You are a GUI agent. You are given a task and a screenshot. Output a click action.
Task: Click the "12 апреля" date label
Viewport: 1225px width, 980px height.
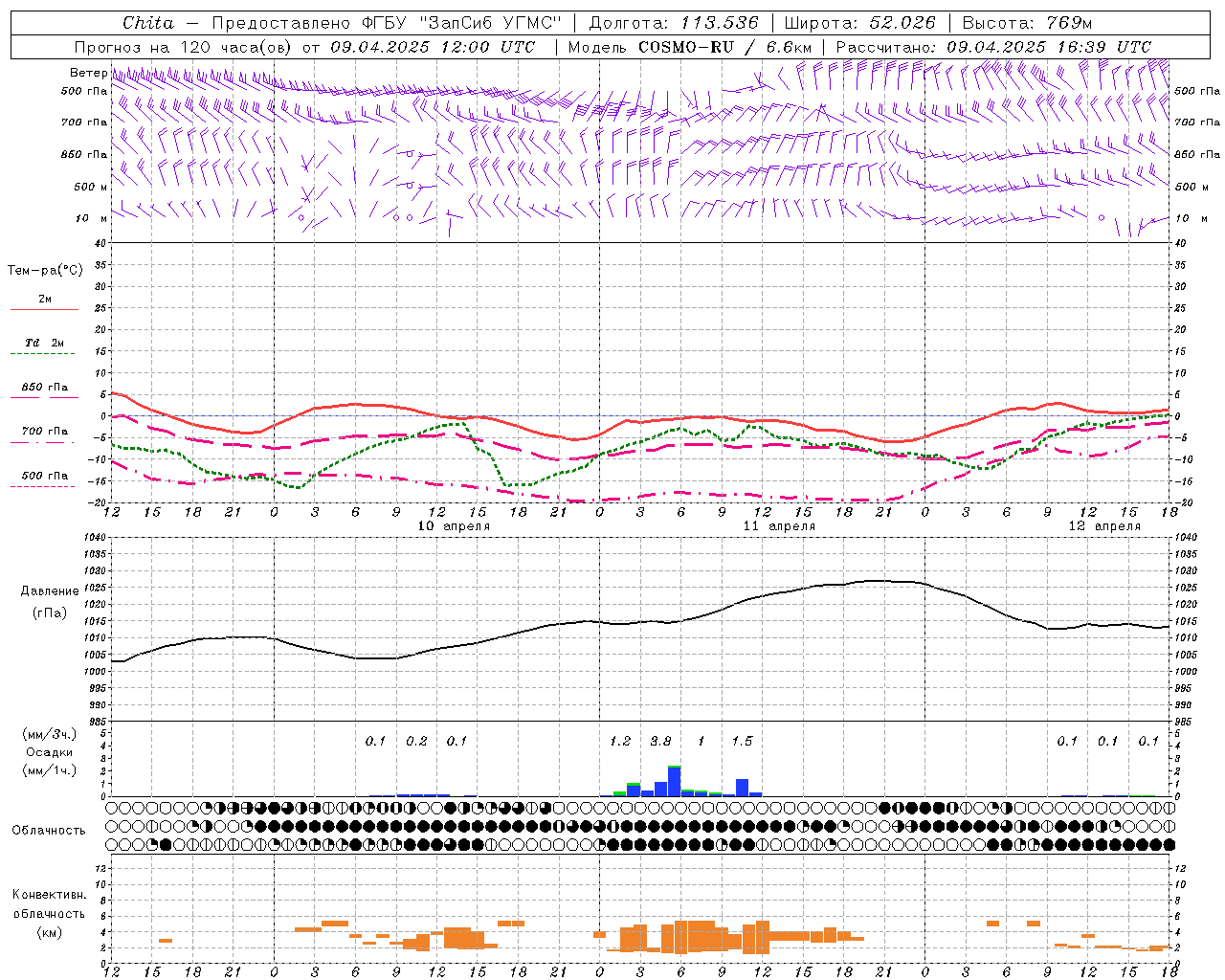pos(1104,526)
